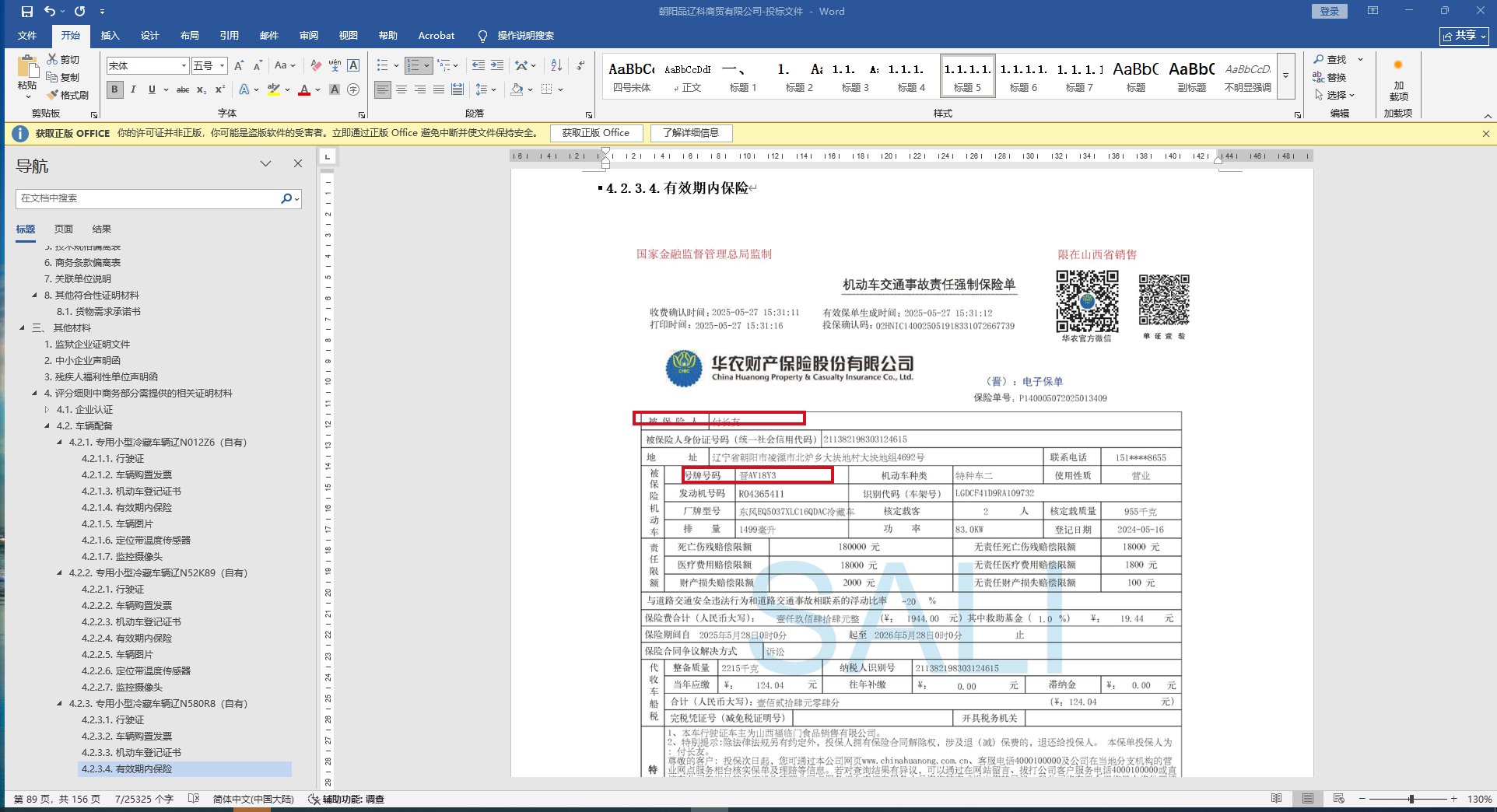Click the superscript x² icon

pyautogui.click(x=220, y=89)
